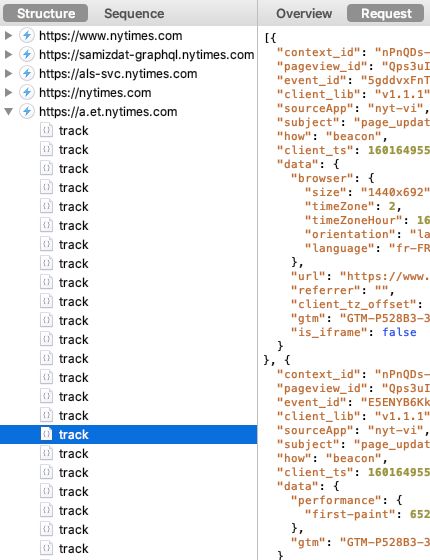Click the lightning icon beside https://nytimes.com
Screen dimensions: 430x560
coord(27,92)
